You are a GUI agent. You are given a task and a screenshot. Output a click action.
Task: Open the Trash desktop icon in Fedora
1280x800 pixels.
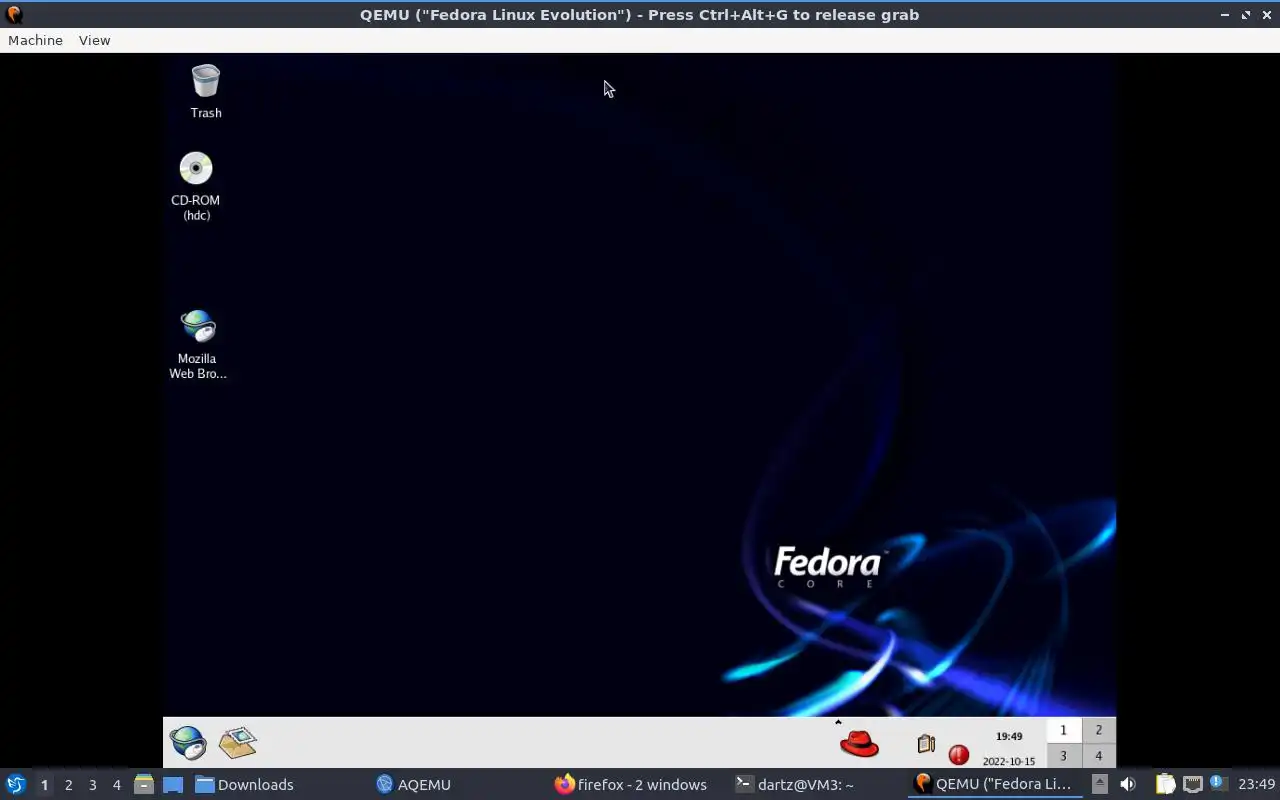(x=205, y=91)
